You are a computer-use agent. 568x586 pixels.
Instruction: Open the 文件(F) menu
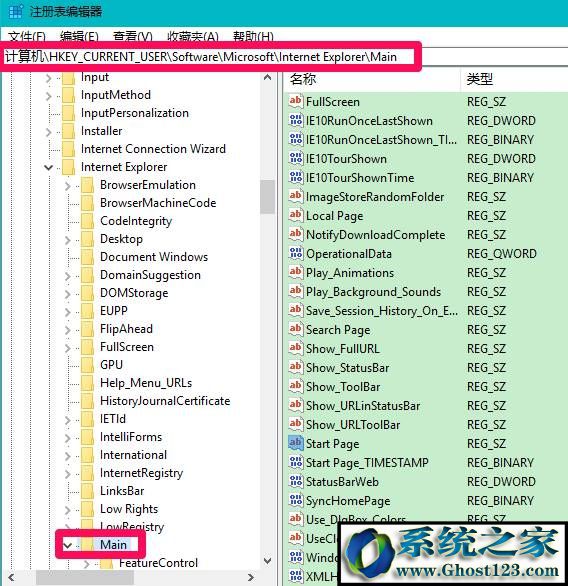27,37
